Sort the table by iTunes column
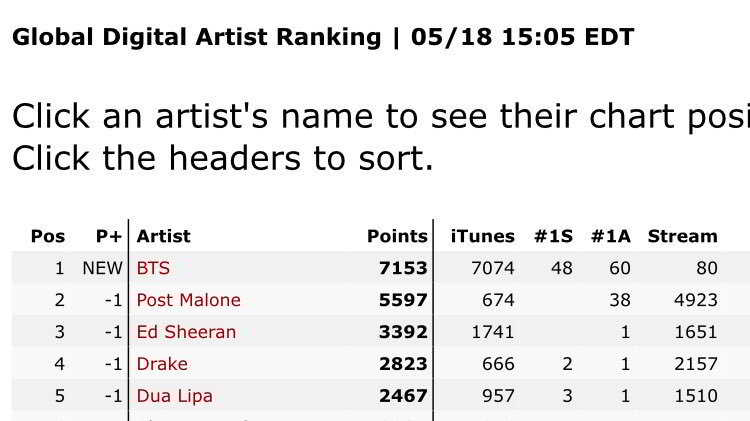 tap(482, 237)
